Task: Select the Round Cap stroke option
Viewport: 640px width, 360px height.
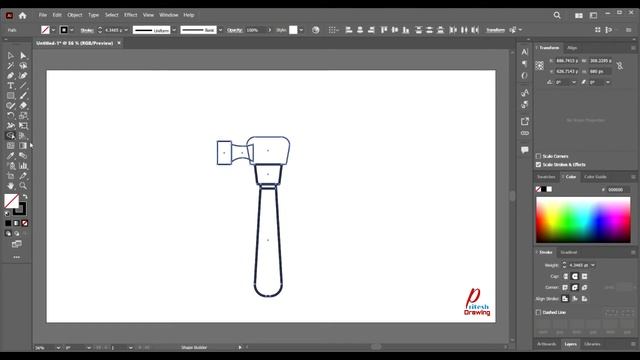Action: point(575,276)
